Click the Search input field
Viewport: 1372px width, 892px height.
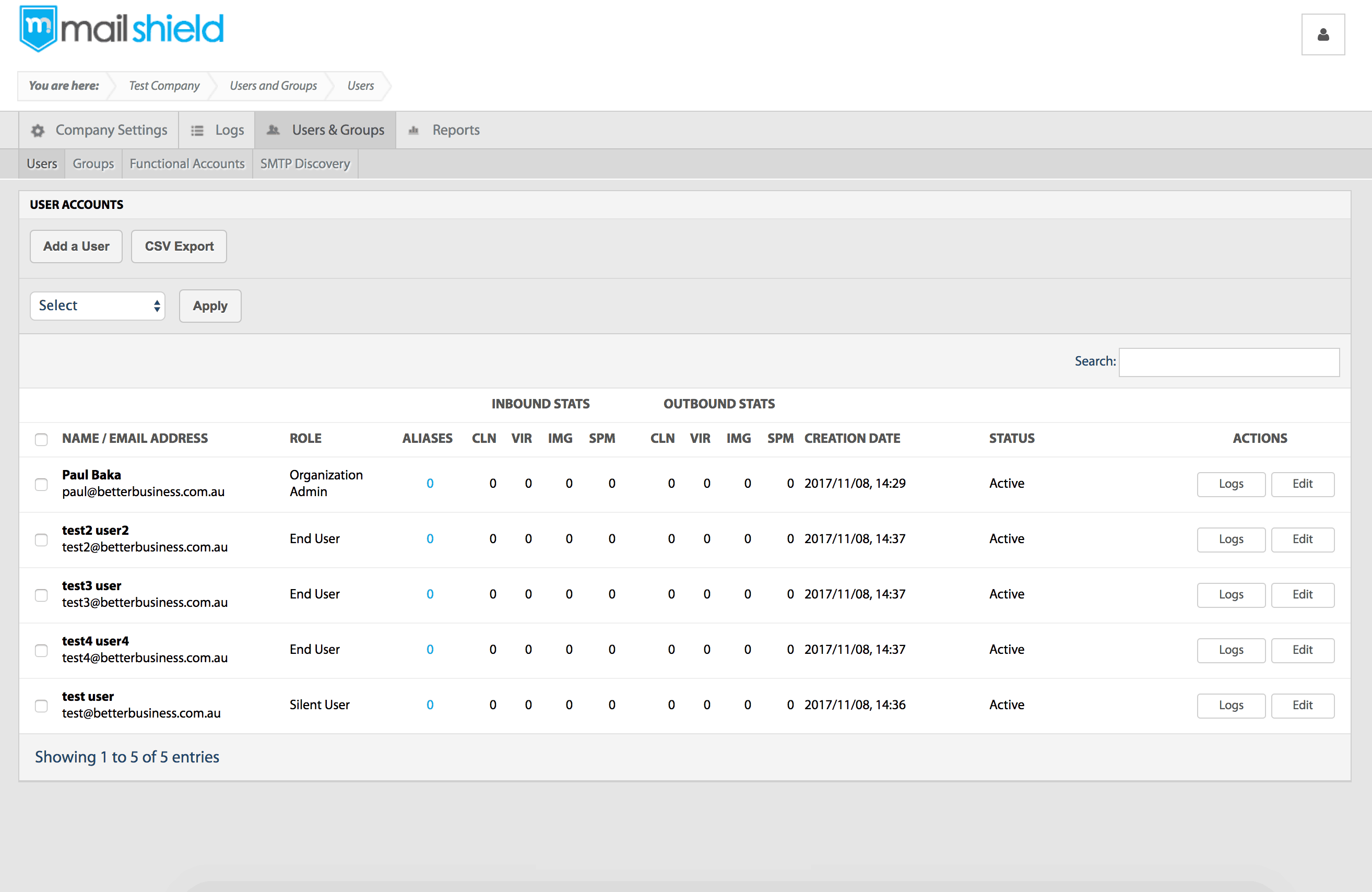click(1229, 362)
